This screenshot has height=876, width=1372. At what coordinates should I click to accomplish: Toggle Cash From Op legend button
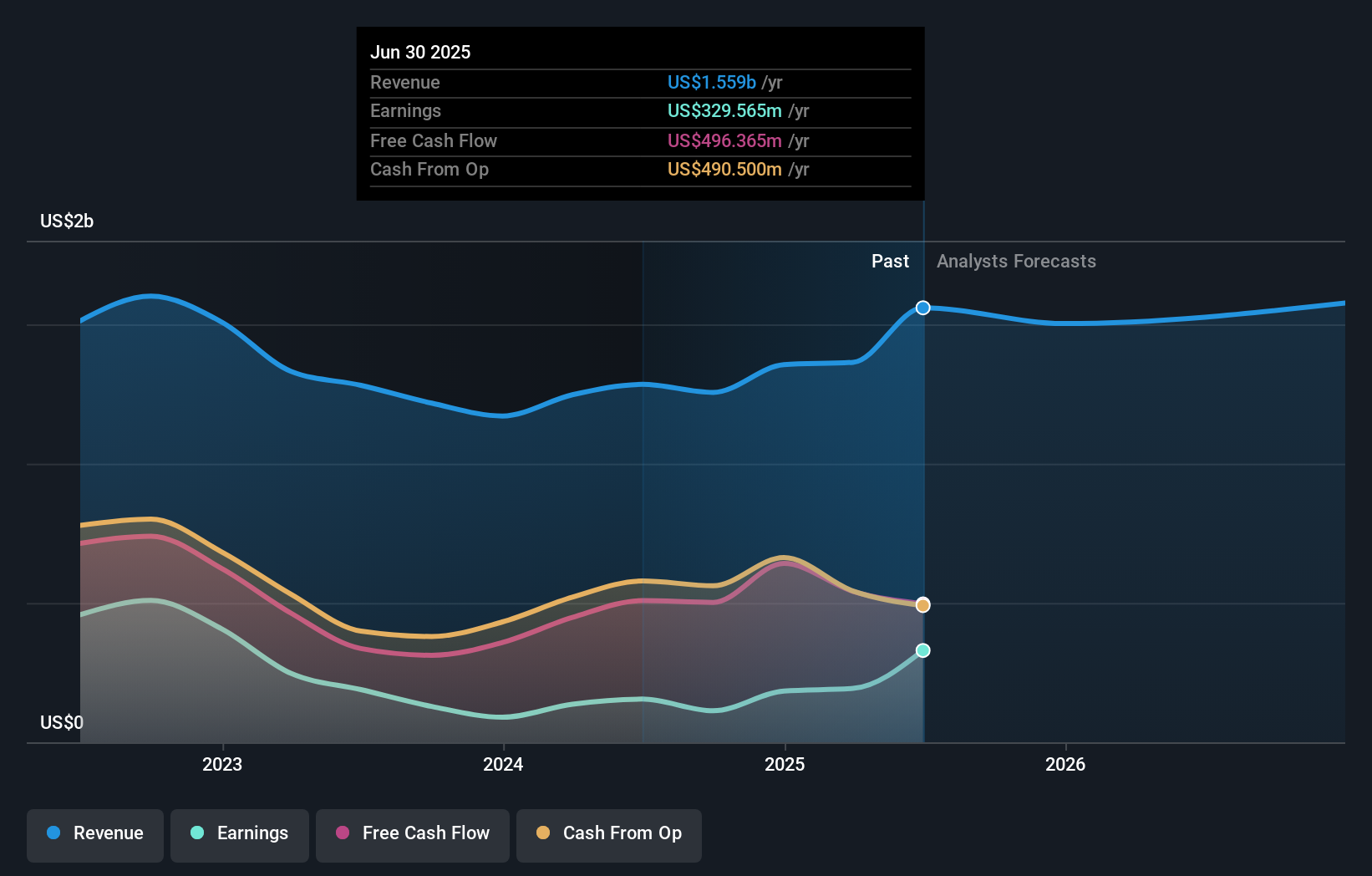609,835
